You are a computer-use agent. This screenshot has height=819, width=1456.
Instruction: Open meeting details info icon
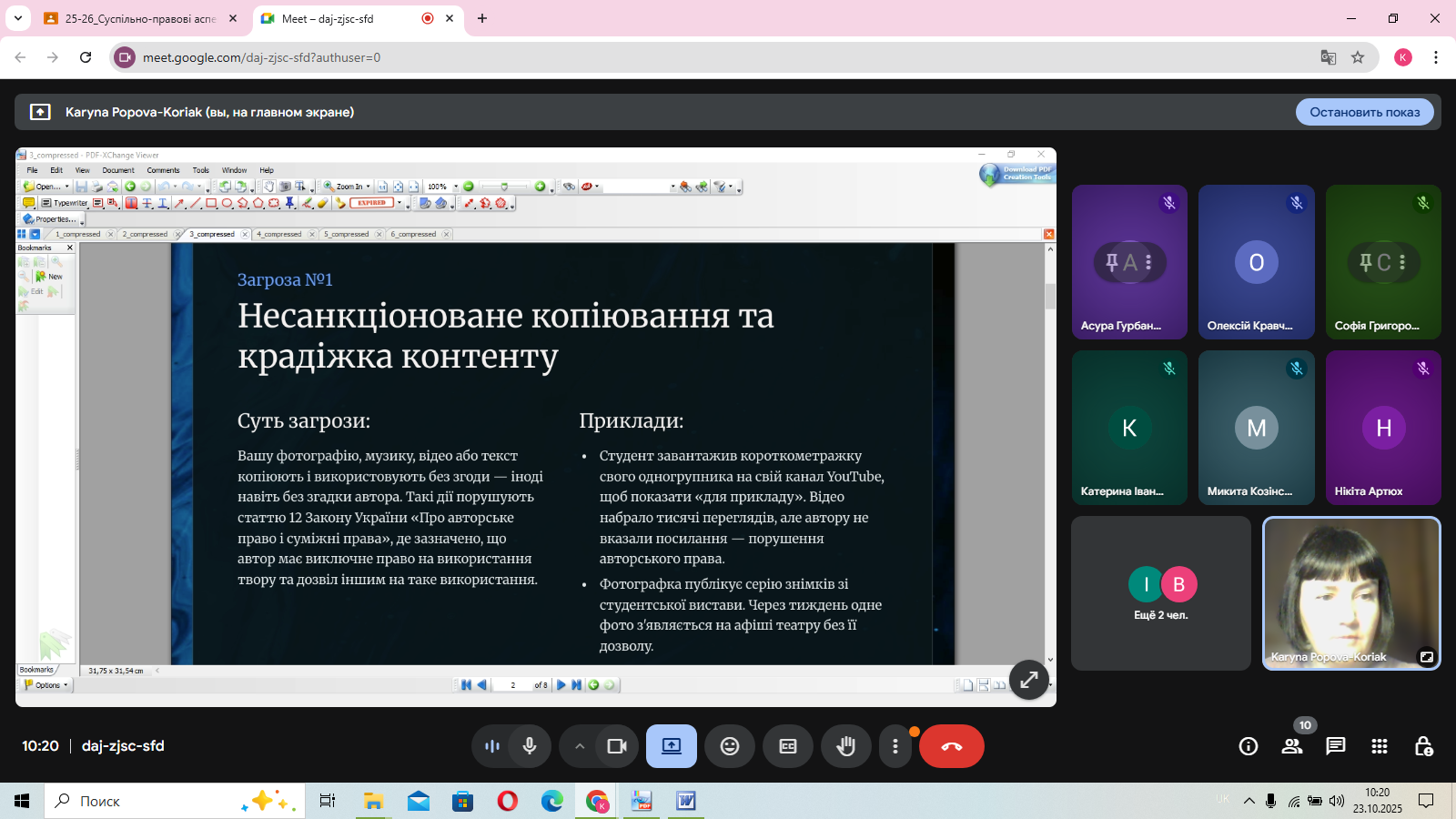(x=1248, y=746)
